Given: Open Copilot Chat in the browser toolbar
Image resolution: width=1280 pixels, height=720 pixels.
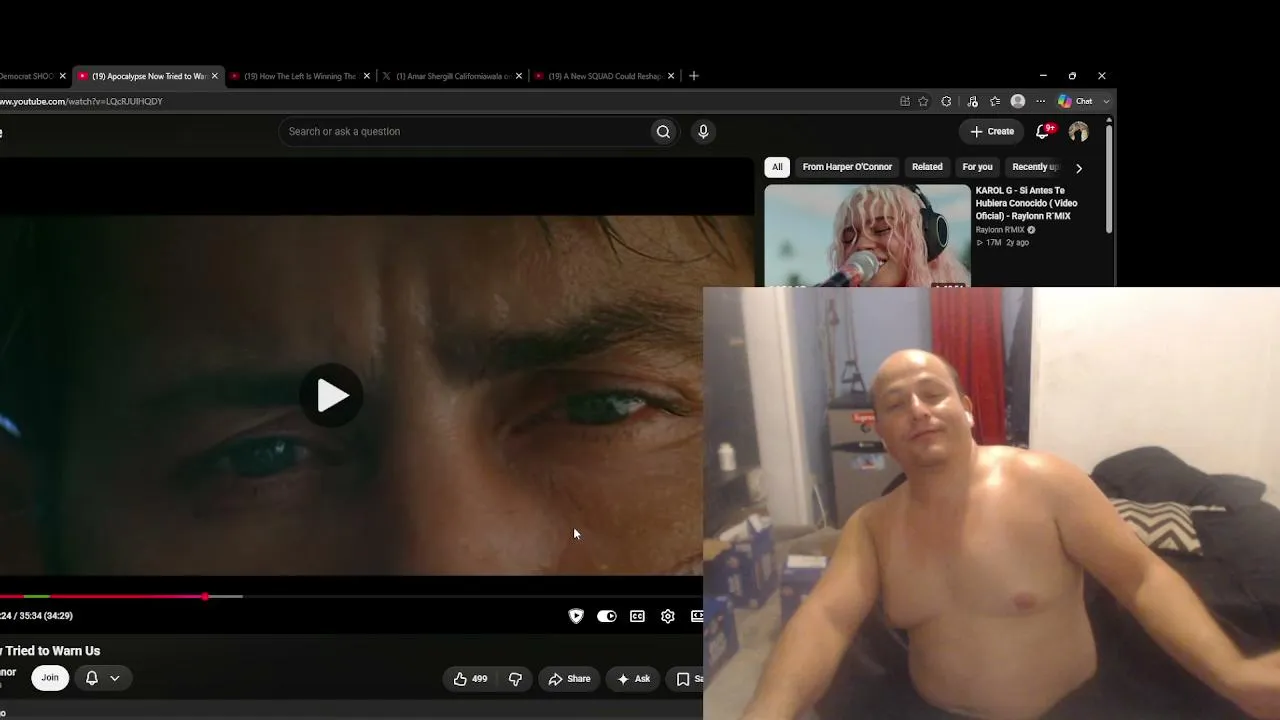Looking at the screenshot, I should point(1076,101).
